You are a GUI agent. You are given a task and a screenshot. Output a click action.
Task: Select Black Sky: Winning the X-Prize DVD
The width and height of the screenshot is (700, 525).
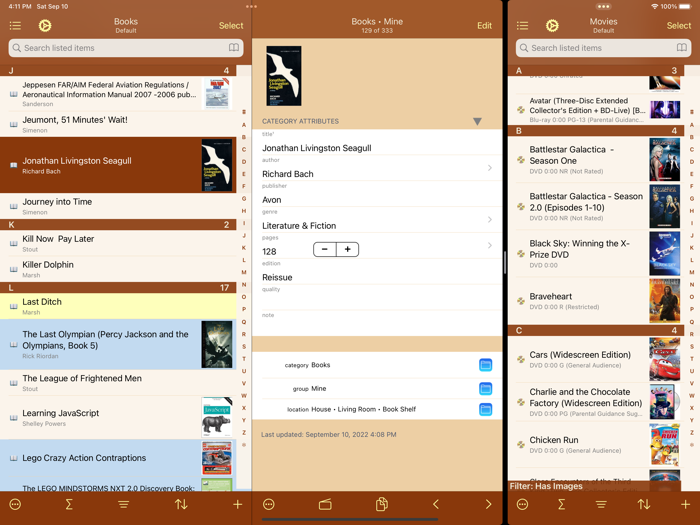[x=597, y=253]
